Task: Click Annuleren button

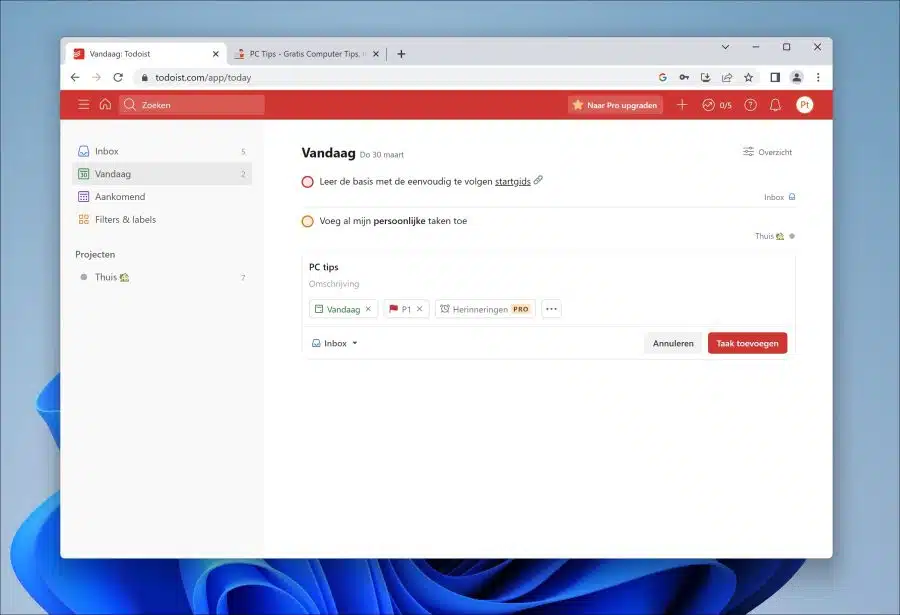Action: 673,343
